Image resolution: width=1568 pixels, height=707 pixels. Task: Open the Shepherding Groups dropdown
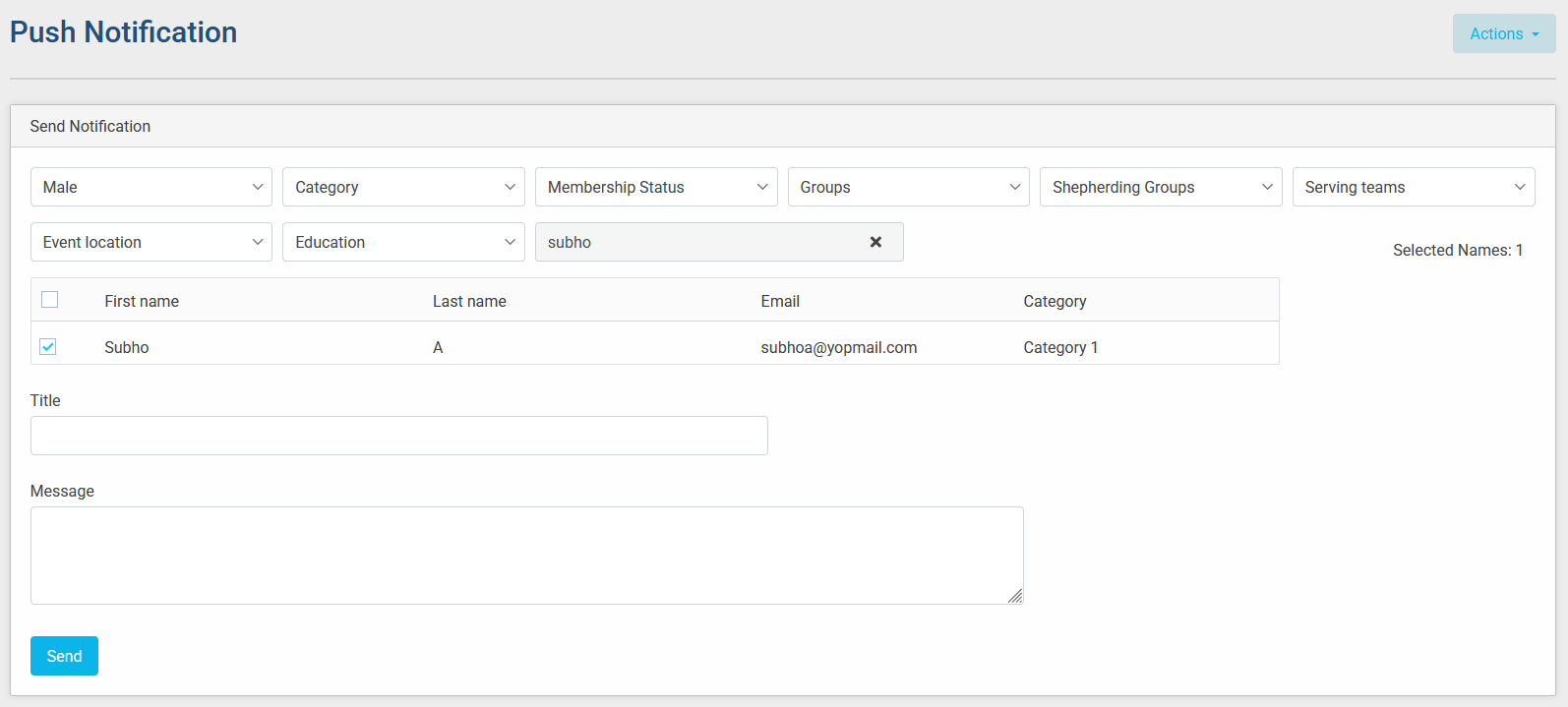pos(1160,187)
